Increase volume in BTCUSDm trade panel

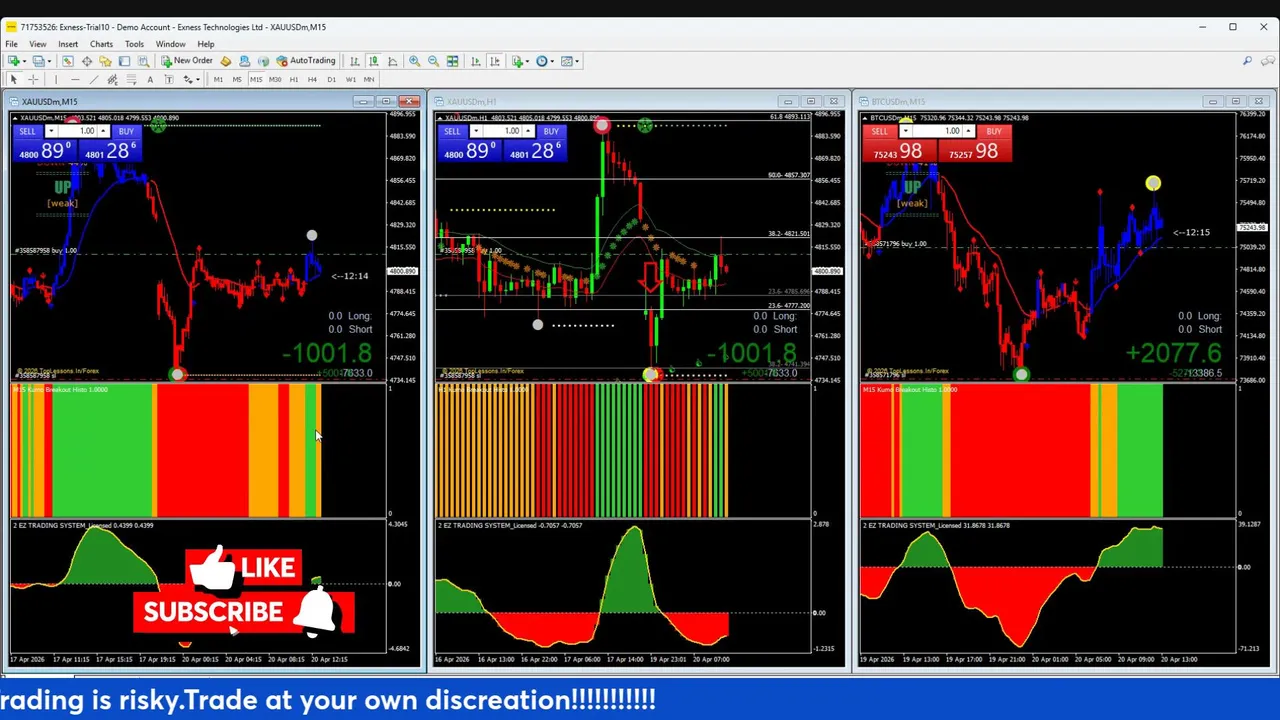click(968, 131)
